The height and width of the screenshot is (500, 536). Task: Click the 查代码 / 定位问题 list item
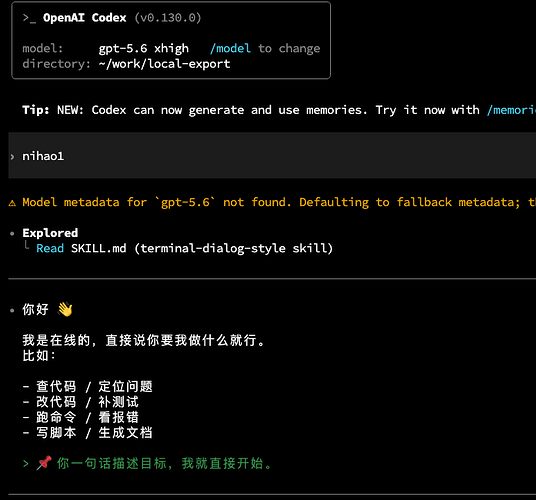[87, 387]
